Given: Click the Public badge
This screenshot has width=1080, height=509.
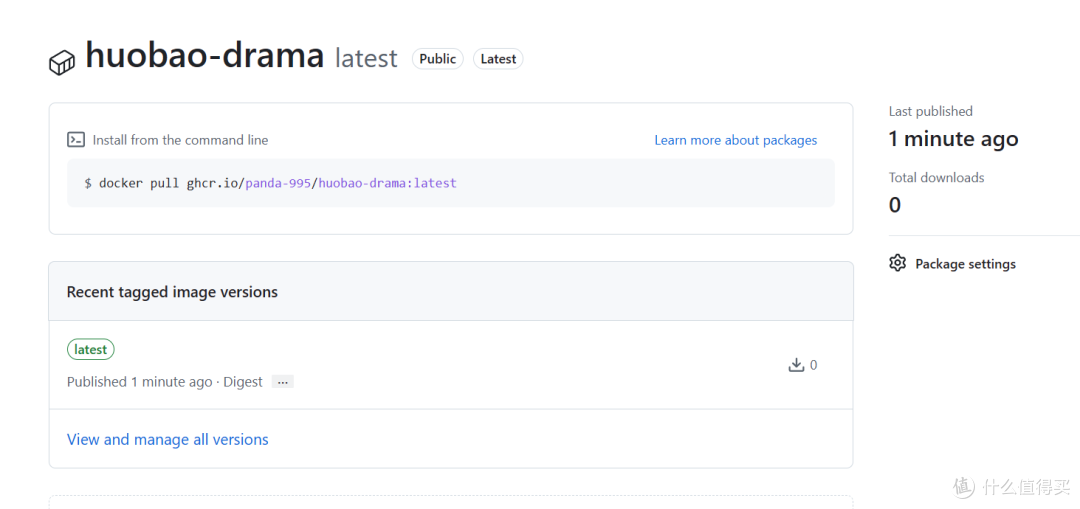Looking at the screenshot, I should click(x=437, y=59).
